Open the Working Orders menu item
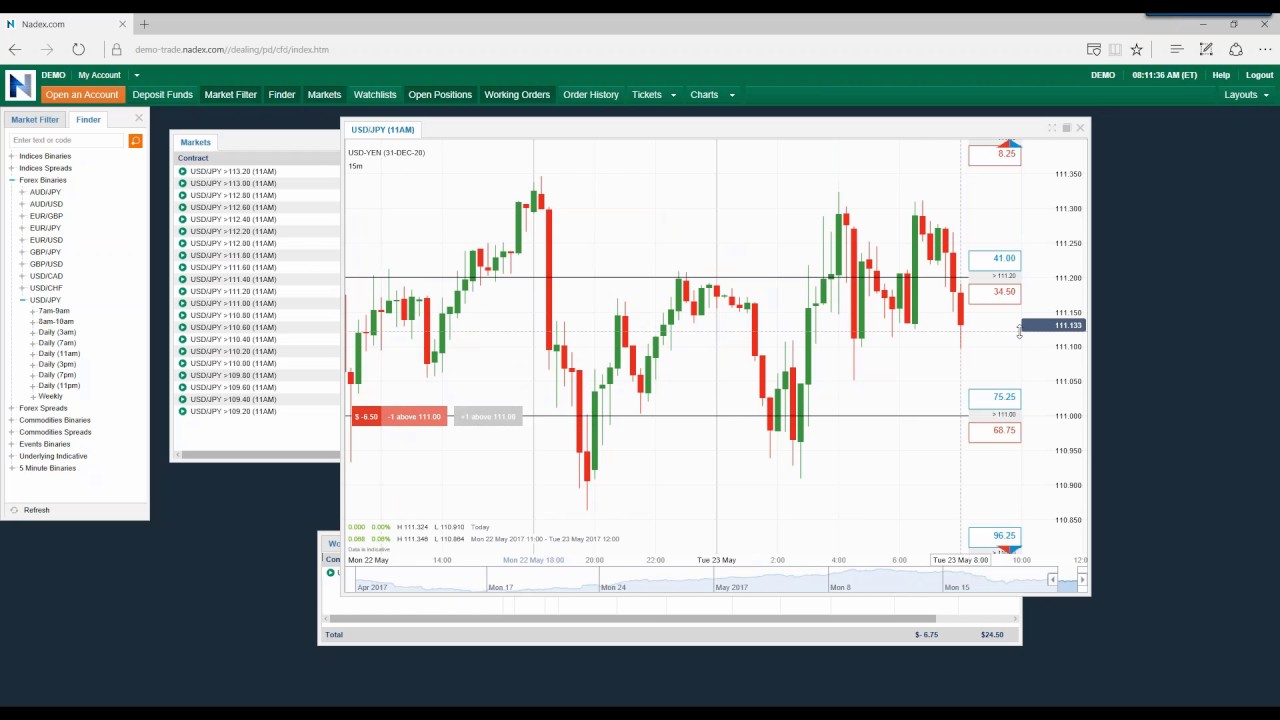Screen dimensions: 1280x720 [517, 95]
